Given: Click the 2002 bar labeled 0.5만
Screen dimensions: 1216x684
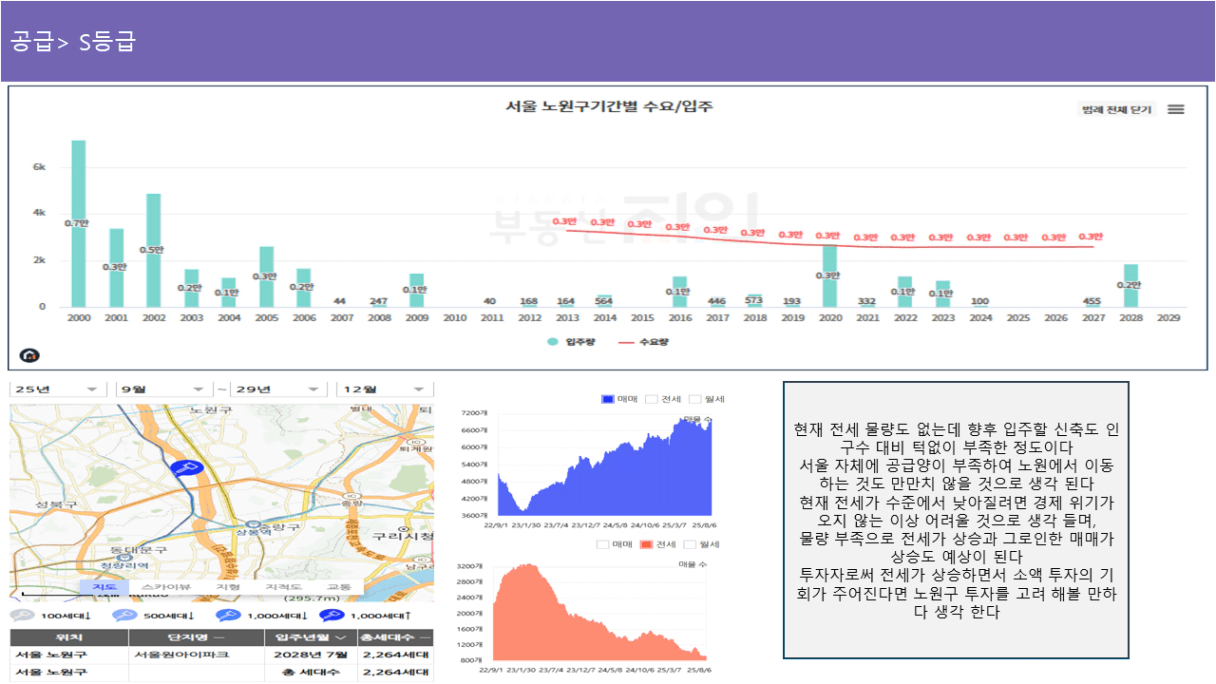Looking at the screenshot, I should (154, 250).
